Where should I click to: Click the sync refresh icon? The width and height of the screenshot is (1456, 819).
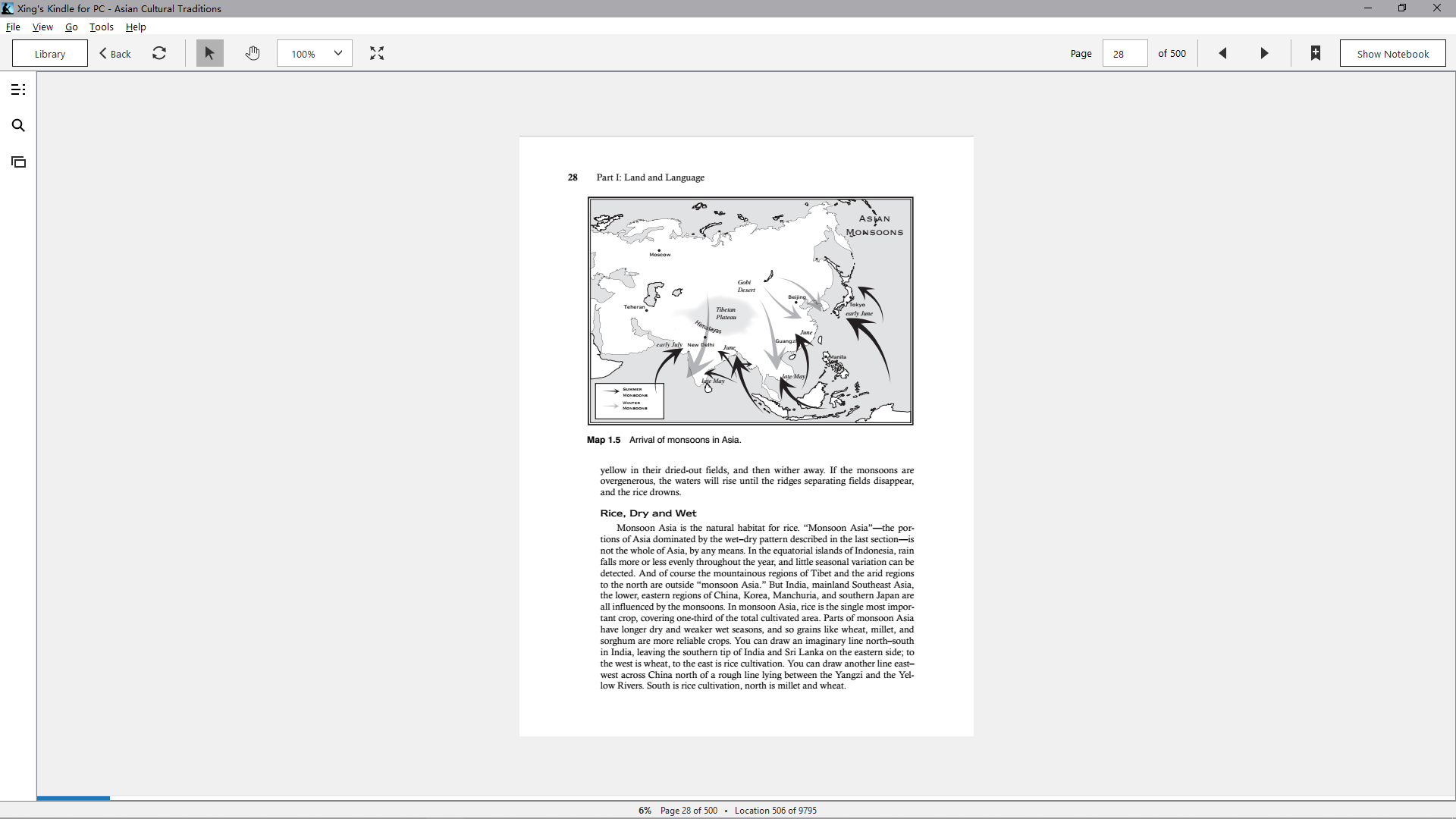point(159,53)
